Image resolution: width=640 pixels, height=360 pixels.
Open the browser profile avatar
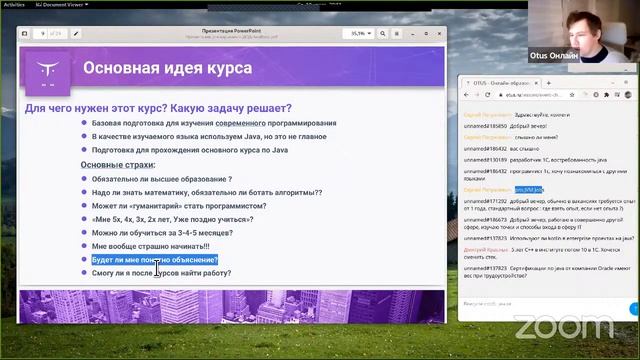point(628,95)
